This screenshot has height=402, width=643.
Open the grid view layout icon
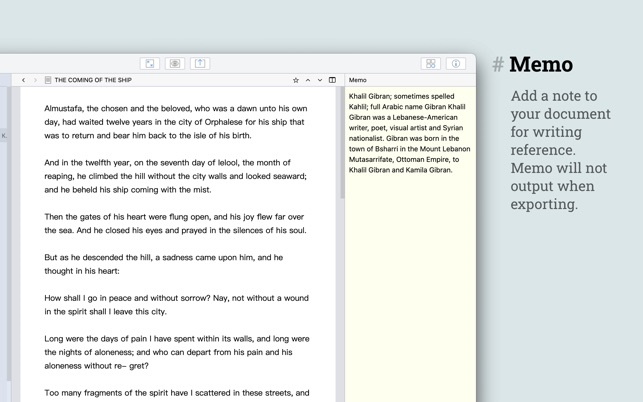pyautogui.click(x=431, y=64)
